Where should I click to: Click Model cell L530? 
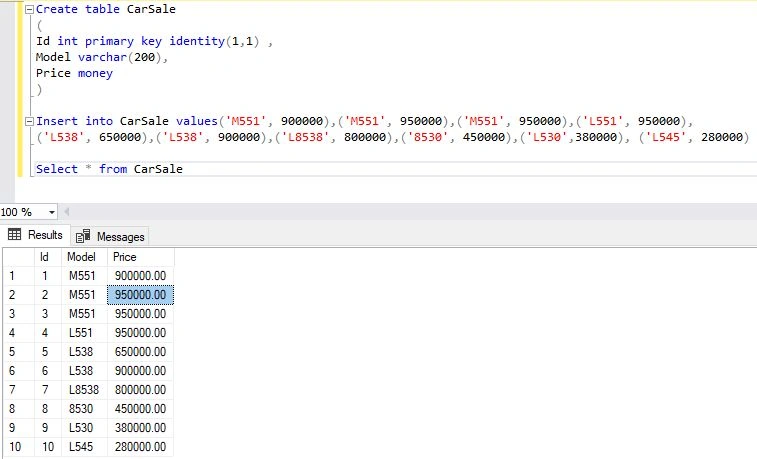tap(84, 428)
